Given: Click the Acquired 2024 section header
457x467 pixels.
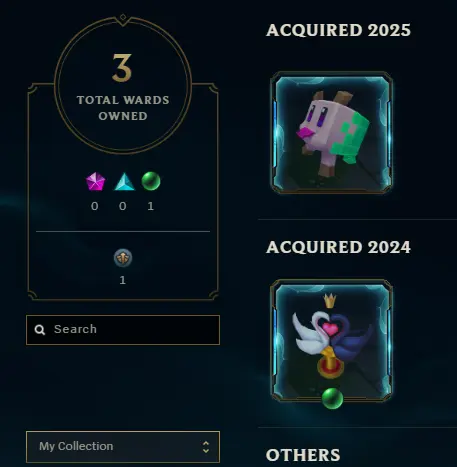Looking at the screenshot, I should point(338,247).
